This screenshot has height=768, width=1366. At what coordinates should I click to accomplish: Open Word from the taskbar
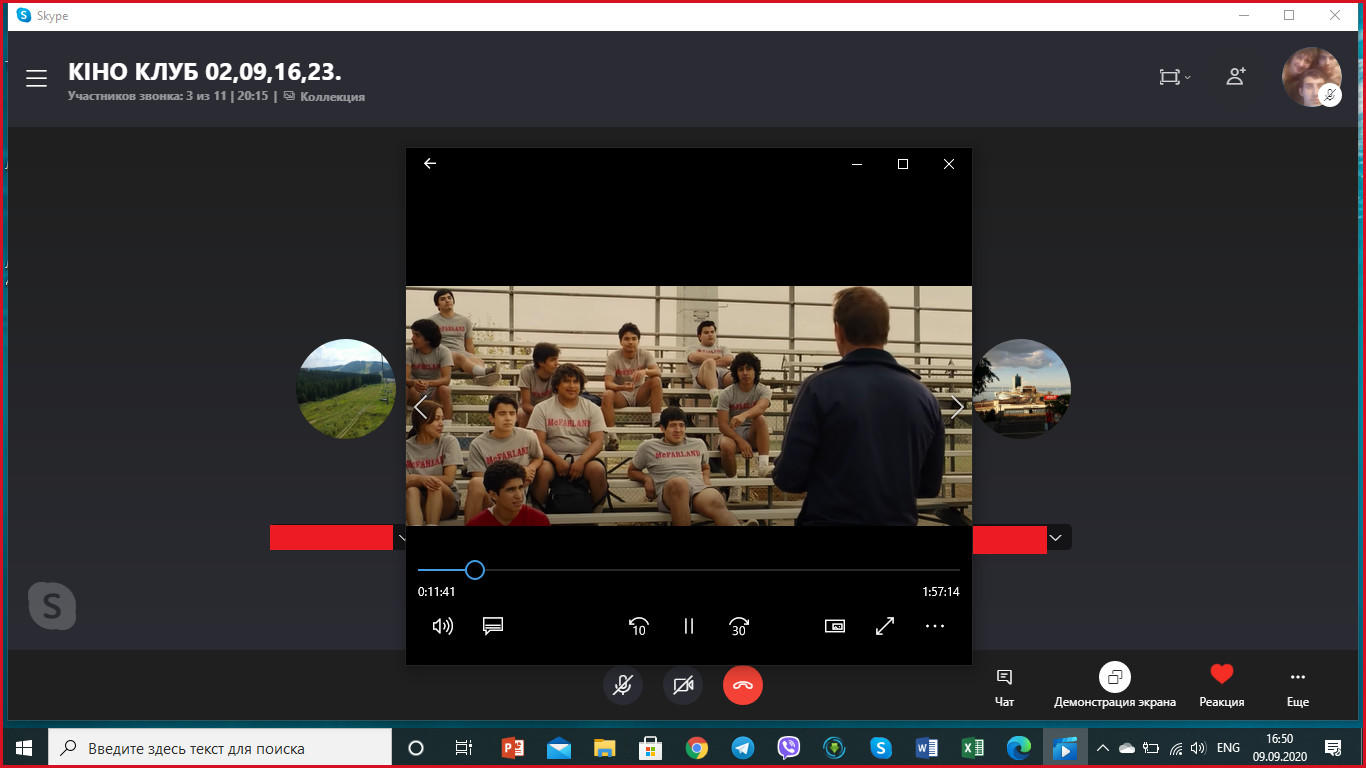coord(927,747)
